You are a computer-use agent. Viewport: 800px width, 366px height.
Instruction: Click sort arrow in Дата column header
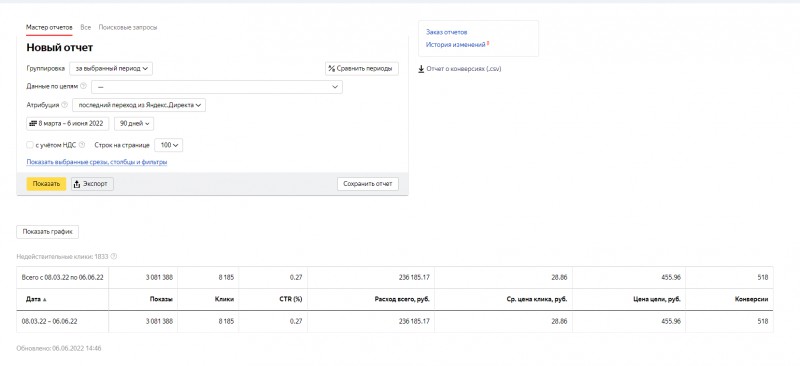click(x=44, y=300)
